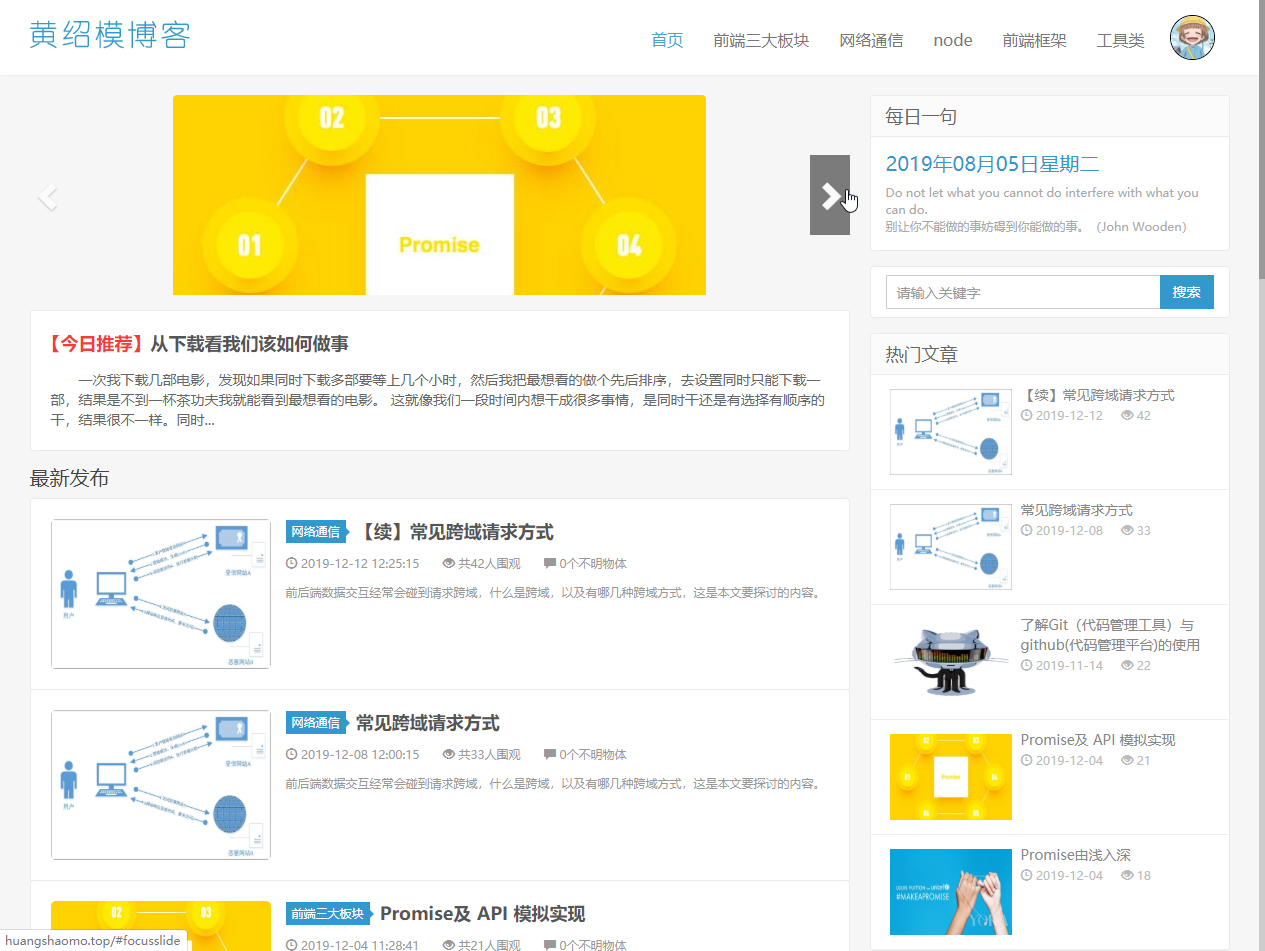Image resolution: width=1265 pixels, height=951 pixels.
Task: Click eye icon beside 33 in sidebar
Action: 1127,531
